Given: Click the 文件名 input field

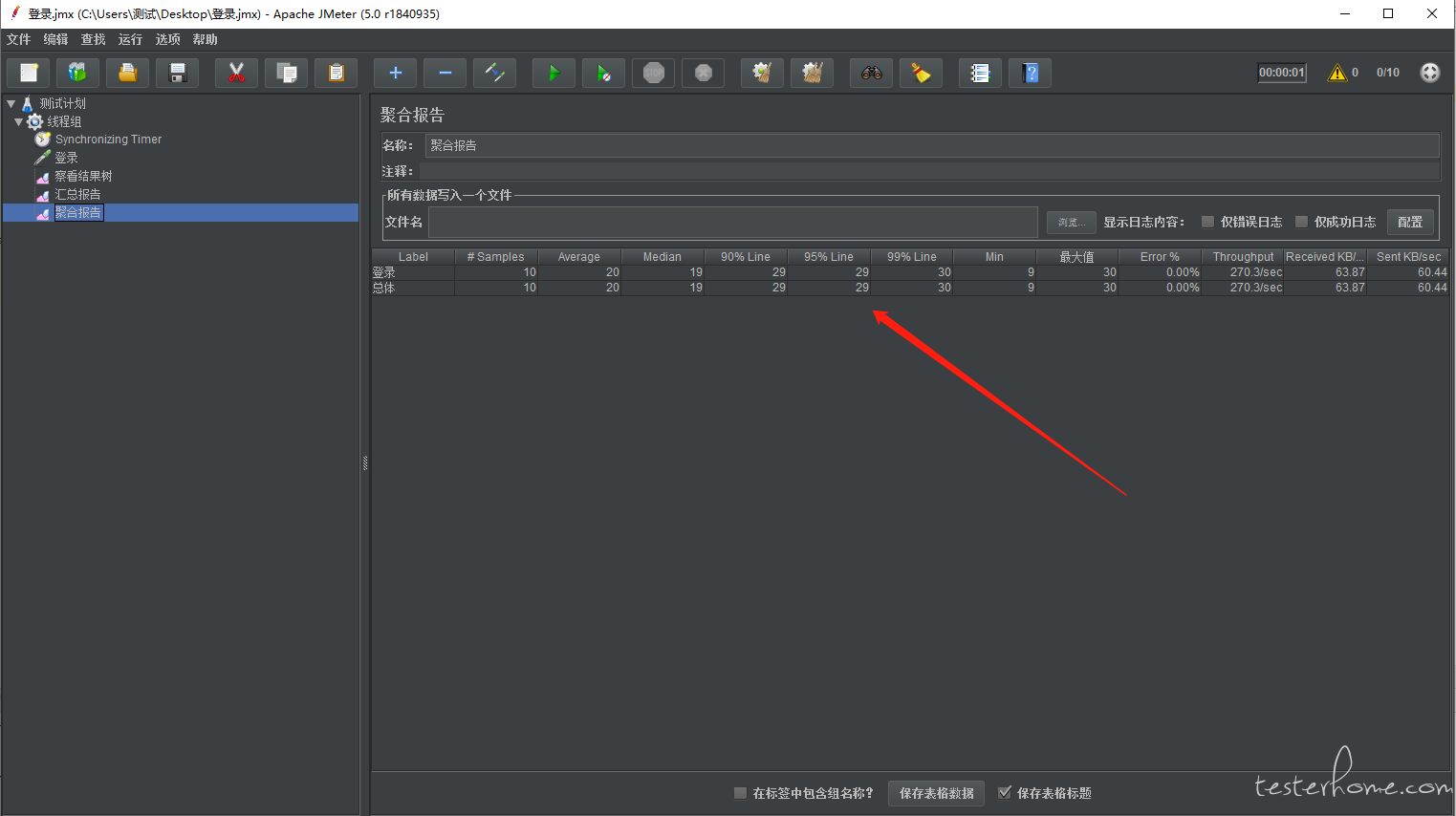Looking at the screenshot, I should click(733, 222).
